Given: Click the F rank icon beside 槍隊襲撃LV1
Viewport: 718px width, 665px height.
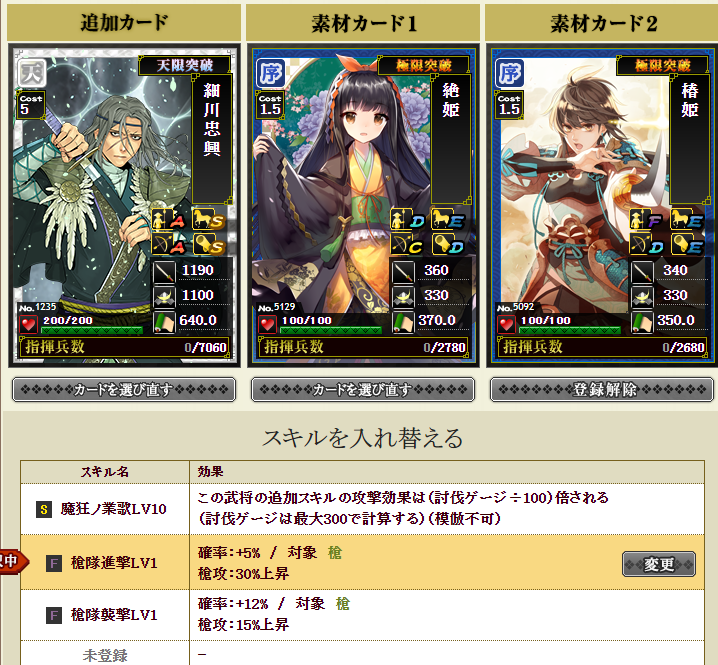Looking at the screenshot, I should pyautogui.click(x=54, y=615).
